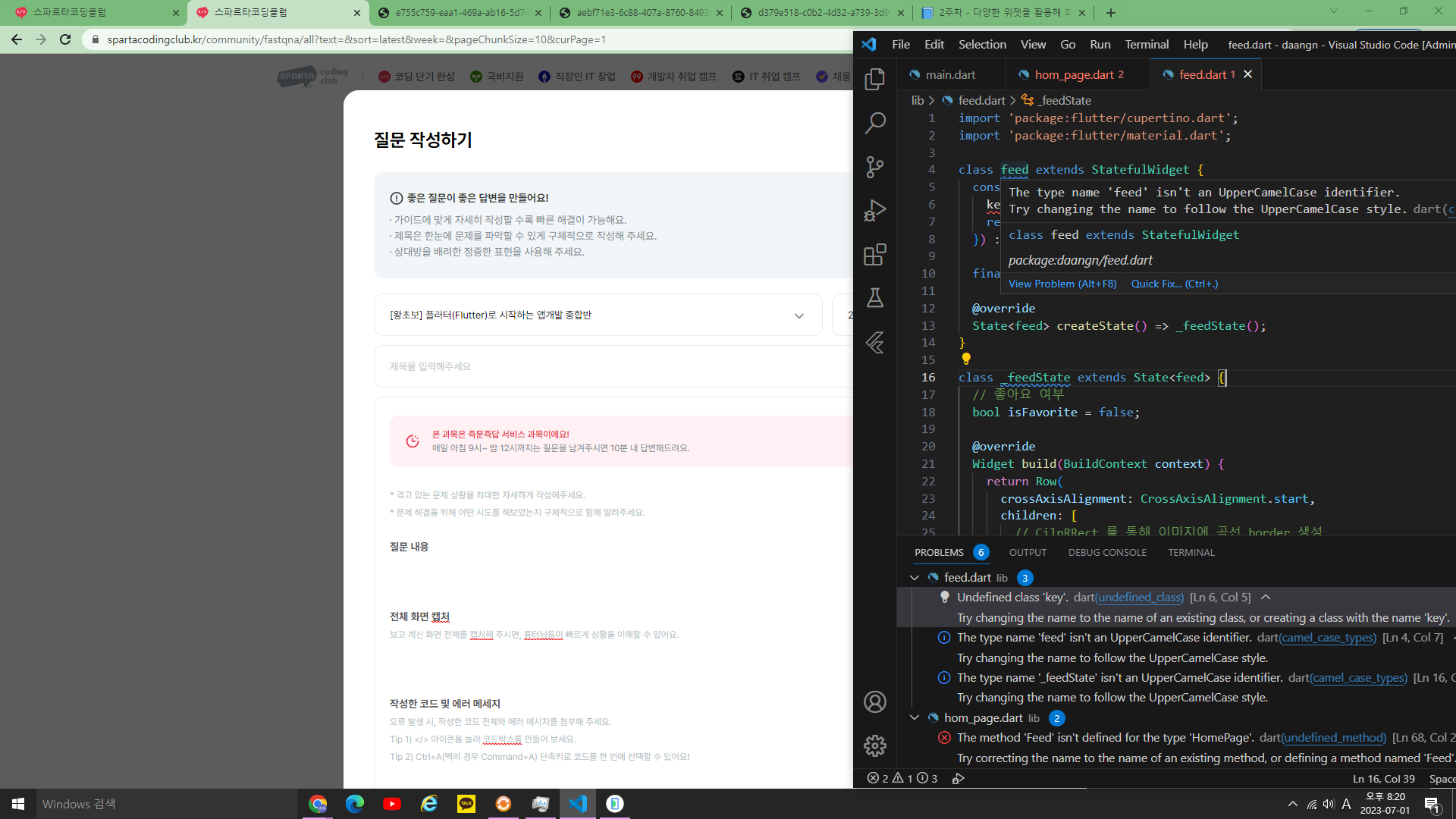Open the VS Code Accounts menu
1456x819 pixels.
click(x=875, y=702)
